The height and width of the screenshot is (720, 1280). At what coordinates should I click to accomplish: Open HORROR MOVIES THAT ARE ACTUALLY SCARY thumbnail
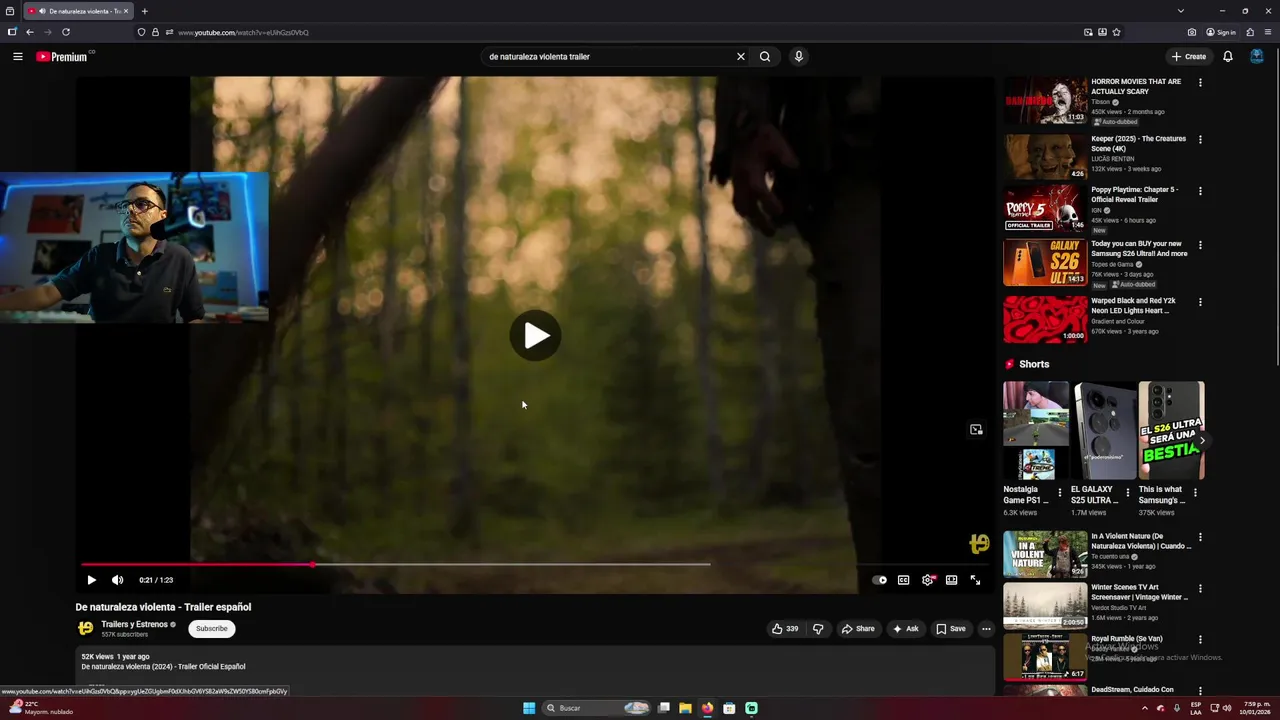1045,100
